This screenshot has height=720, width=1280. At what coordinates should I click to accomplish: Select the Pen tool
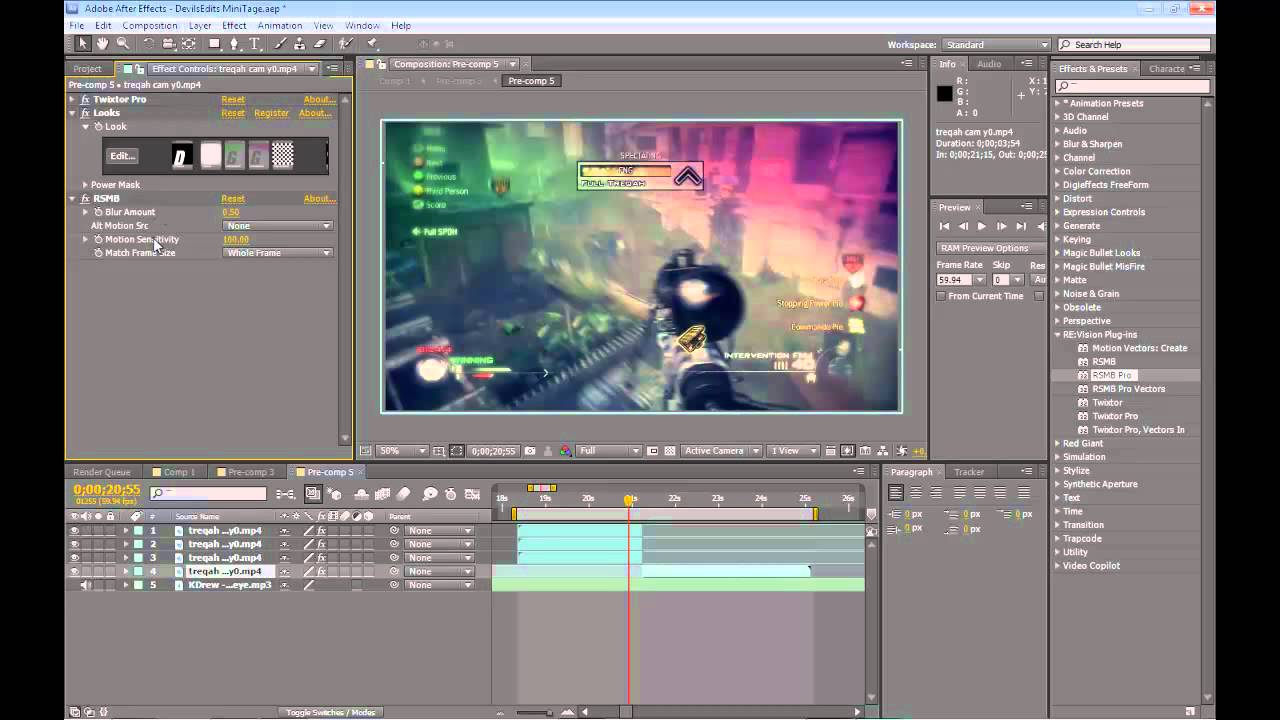click(x=234, y=44)
